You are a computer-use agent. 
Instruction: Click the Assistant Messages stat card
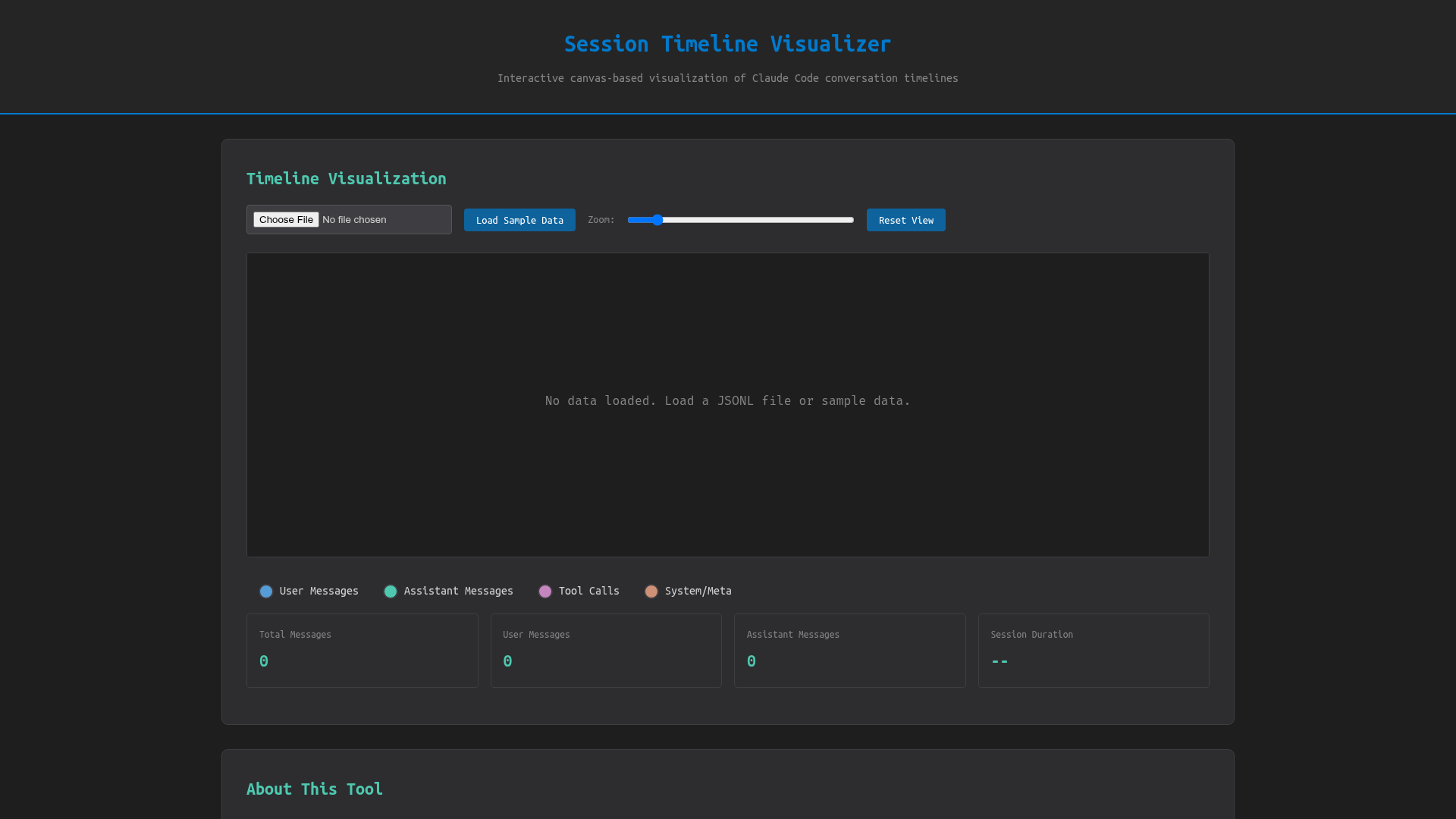849,651
